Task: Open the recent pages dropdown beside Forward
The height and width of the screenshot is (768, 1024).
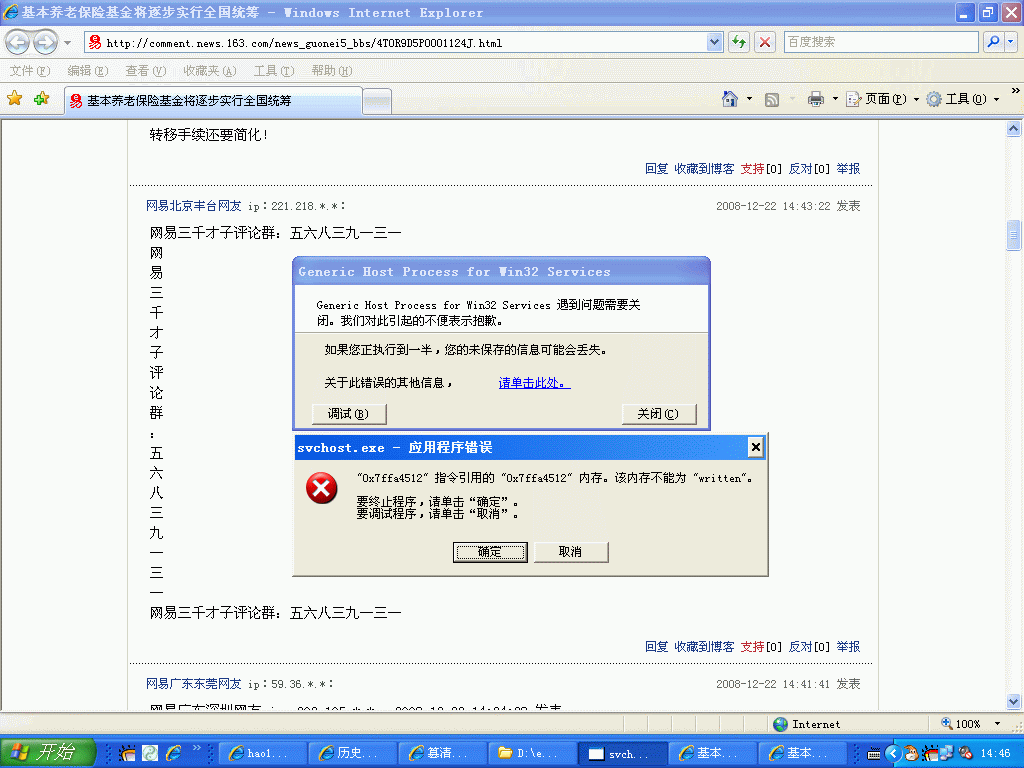Action: coord(67,43)
